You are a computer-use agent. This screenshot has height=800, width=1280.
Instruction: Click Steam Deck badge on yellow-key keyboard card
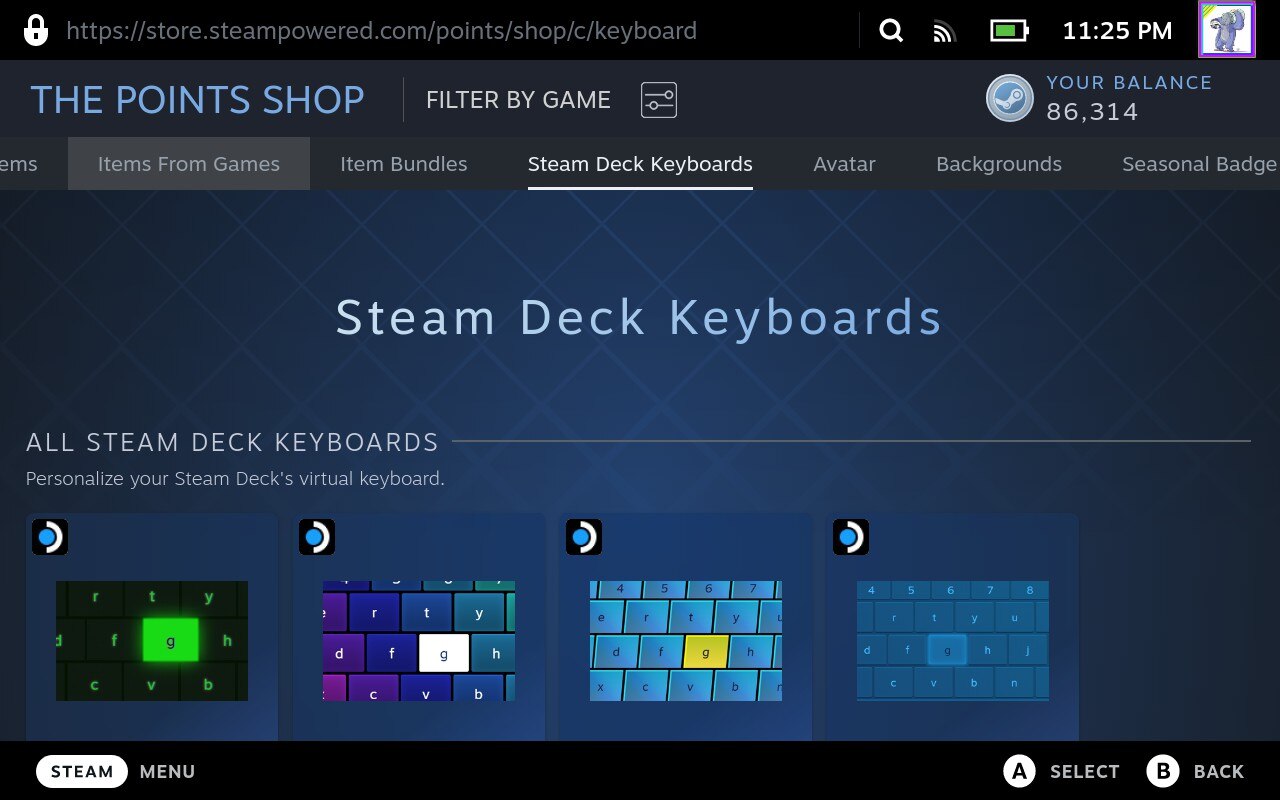point(583,537)
